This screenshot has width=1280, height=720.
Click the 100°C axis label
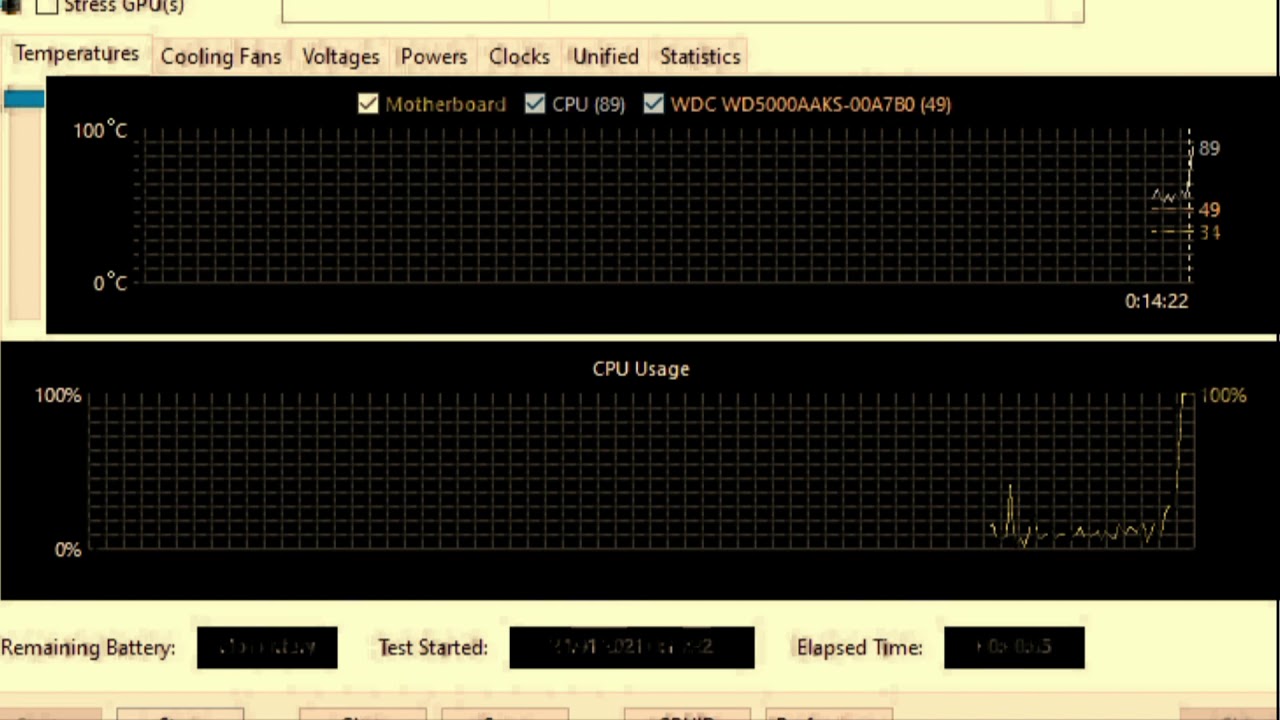(x=100, y=131)
